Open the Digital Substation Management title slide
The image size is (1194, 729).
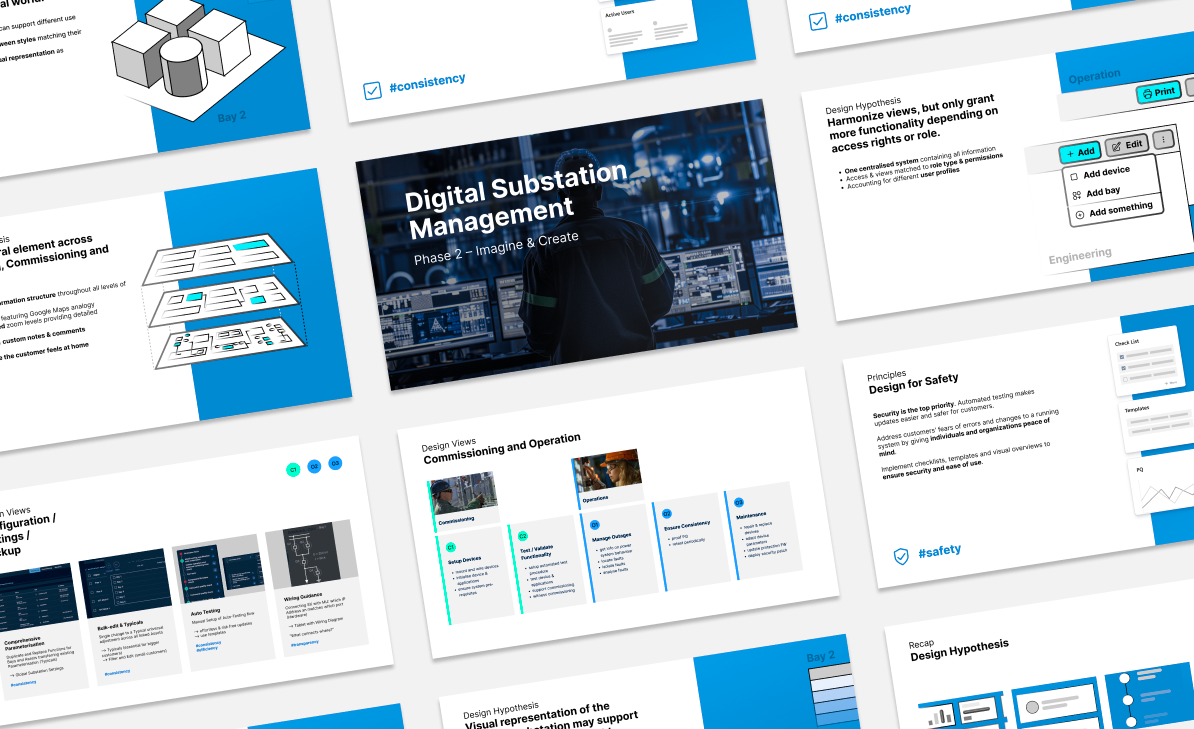576,245
